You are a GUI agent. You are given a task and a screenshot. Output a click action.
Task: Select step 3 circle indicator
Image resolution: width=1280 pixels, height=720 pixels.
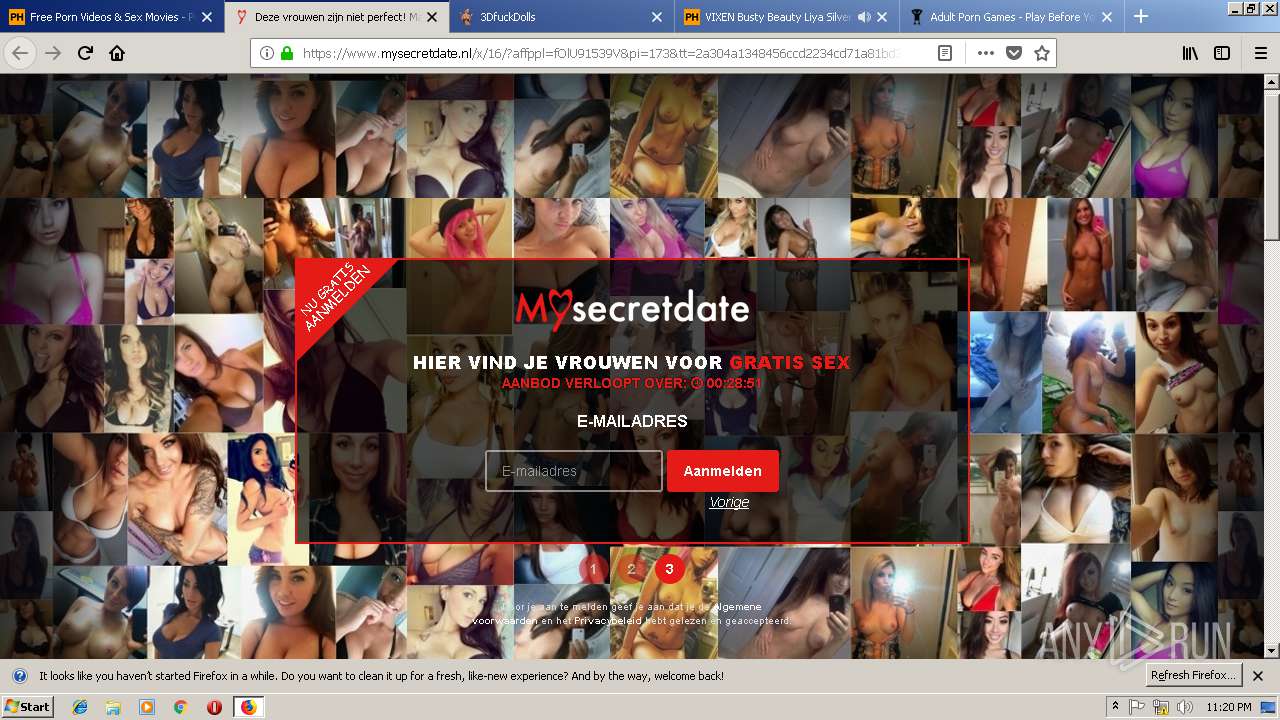coord(669,569)
